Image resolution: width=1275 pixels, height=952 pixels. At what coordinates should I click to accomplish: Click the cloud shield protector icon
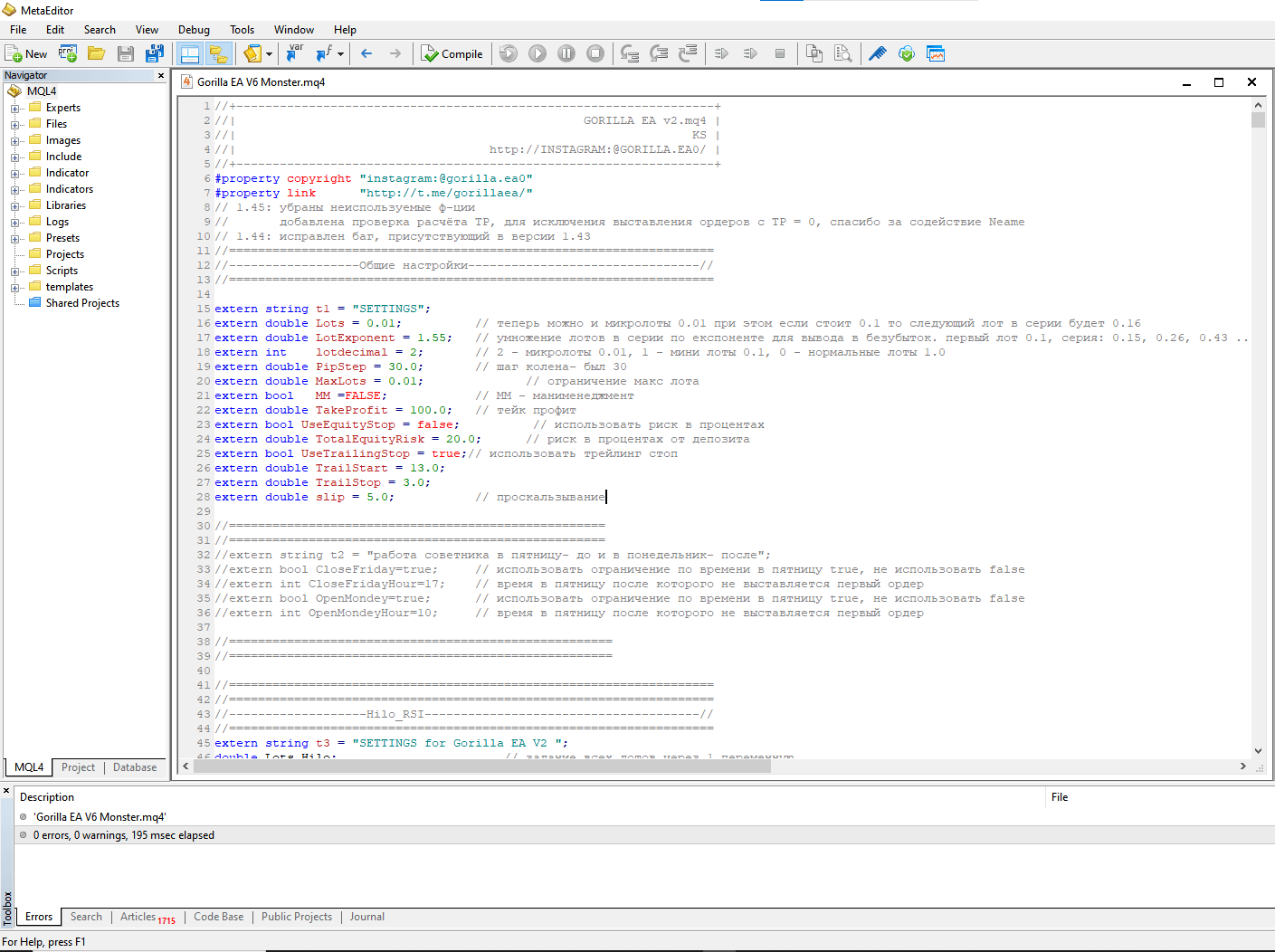[907, 53]
